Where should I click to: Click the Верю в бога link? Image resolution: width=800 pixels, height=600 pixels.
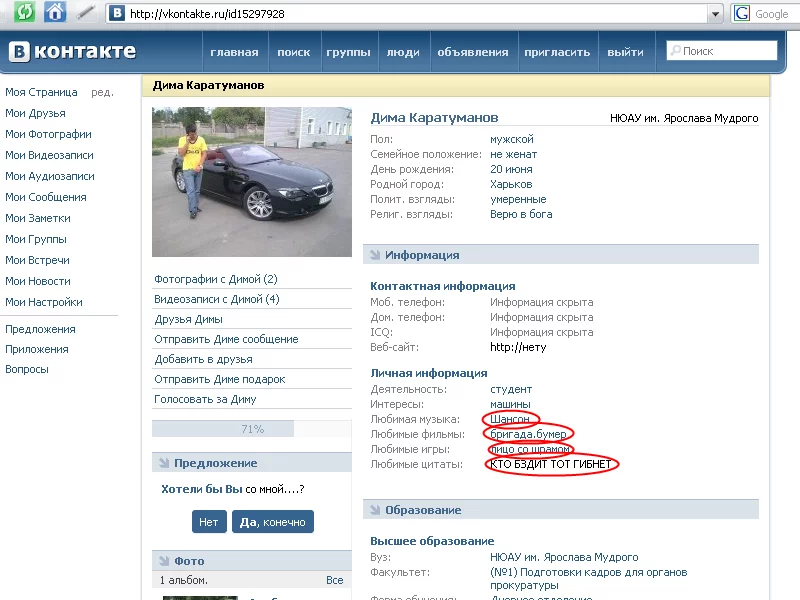coord(521,214)
